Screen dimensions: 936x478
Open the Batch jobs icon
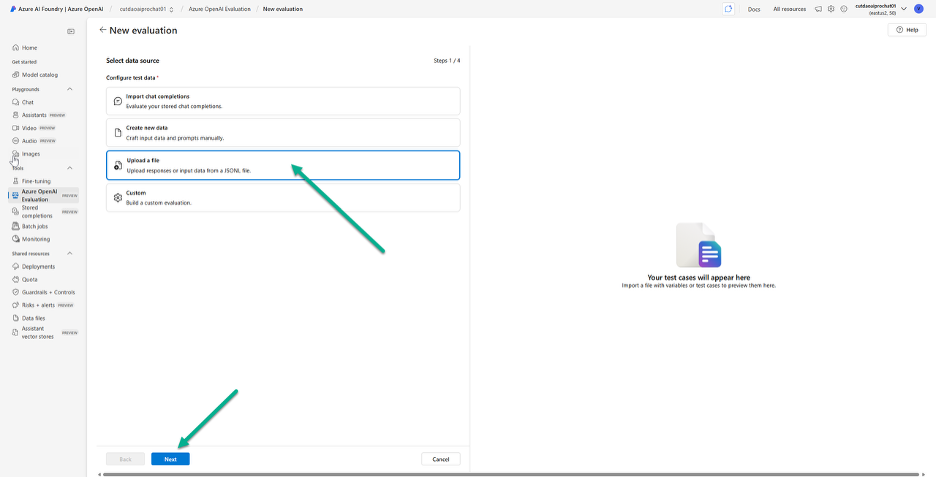[x=16, y=226]
